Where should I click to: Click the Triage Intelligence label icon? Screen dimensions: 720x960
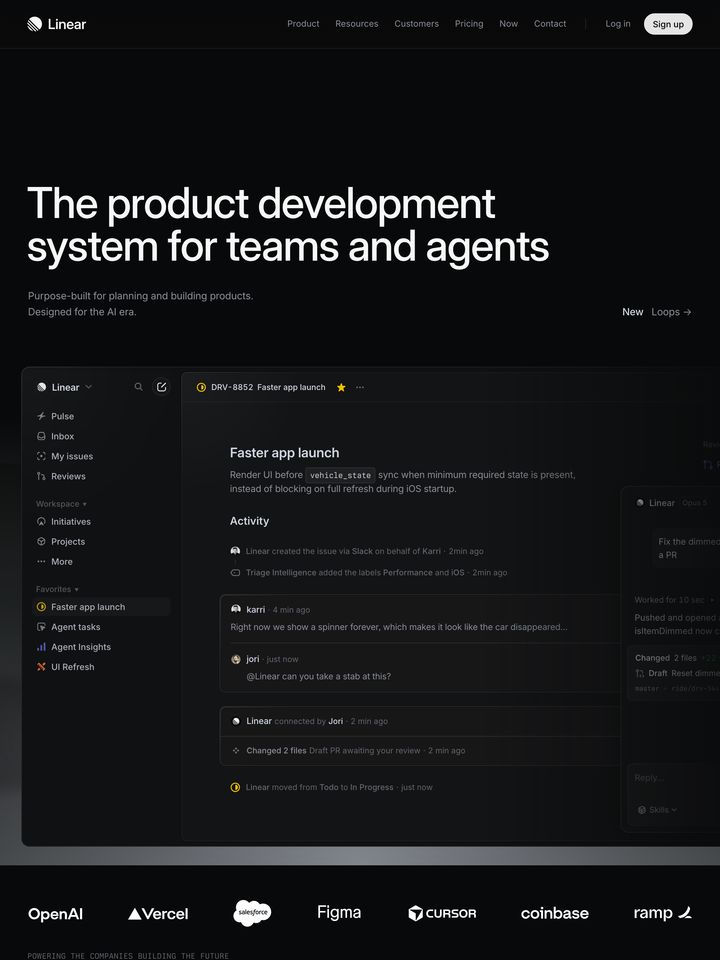[x=235, y=572]
